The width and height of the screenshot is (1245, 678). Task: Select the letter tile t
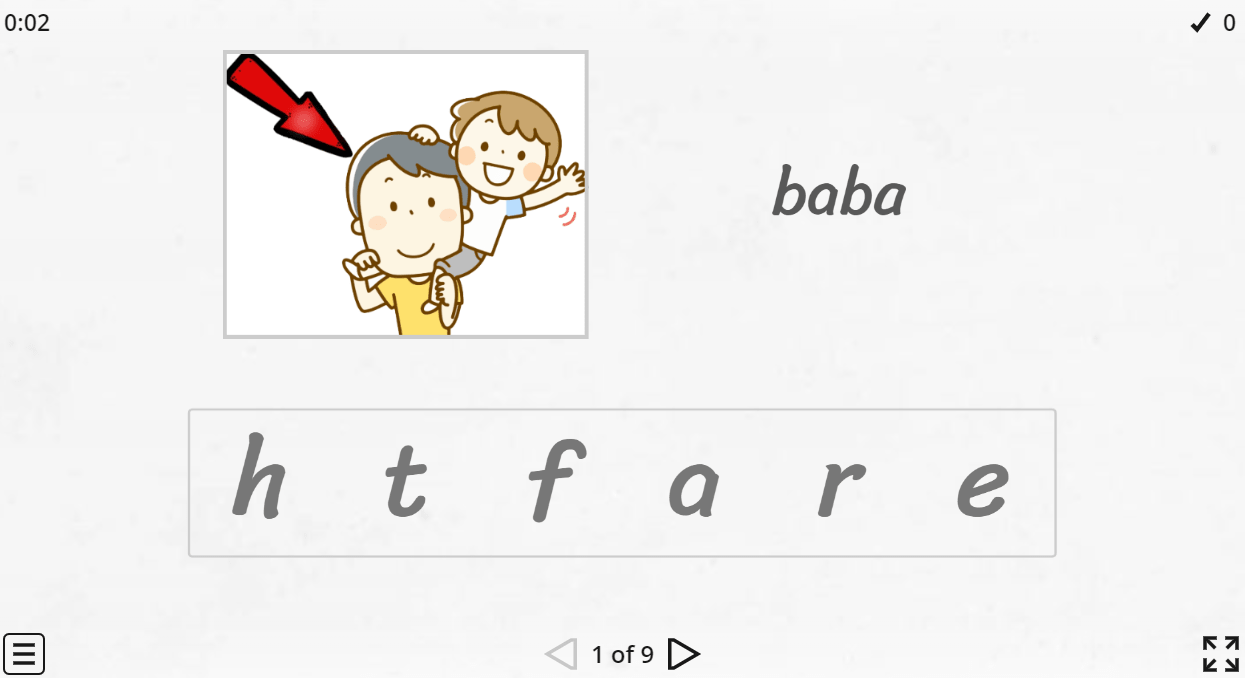(406, 484)
